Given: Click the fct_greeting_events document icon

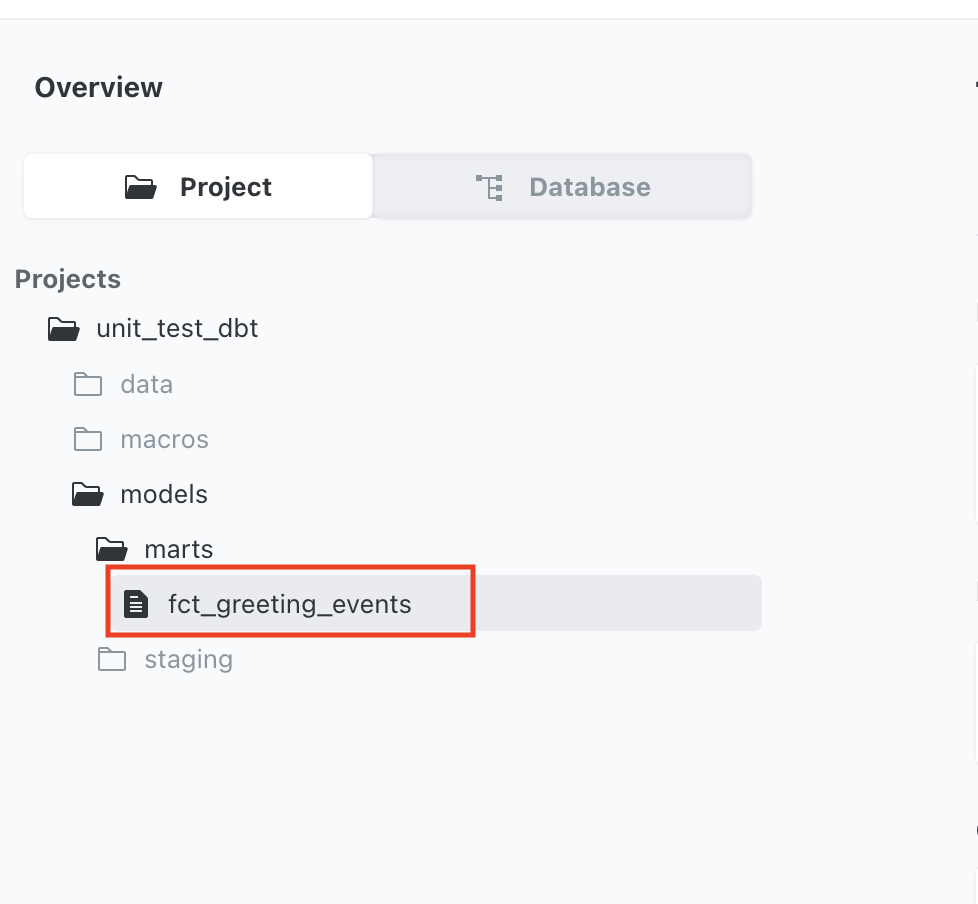Looking at the screenshot, I should click(135, 604).
